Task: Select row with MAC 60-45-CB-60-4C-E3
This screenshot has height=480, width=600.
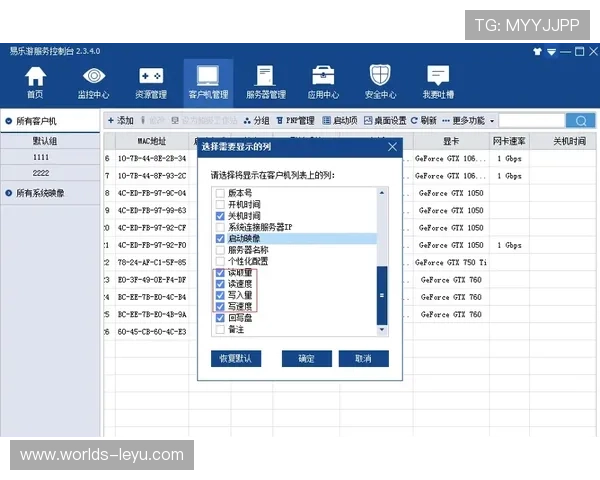Action: click(x=152, y=332)
